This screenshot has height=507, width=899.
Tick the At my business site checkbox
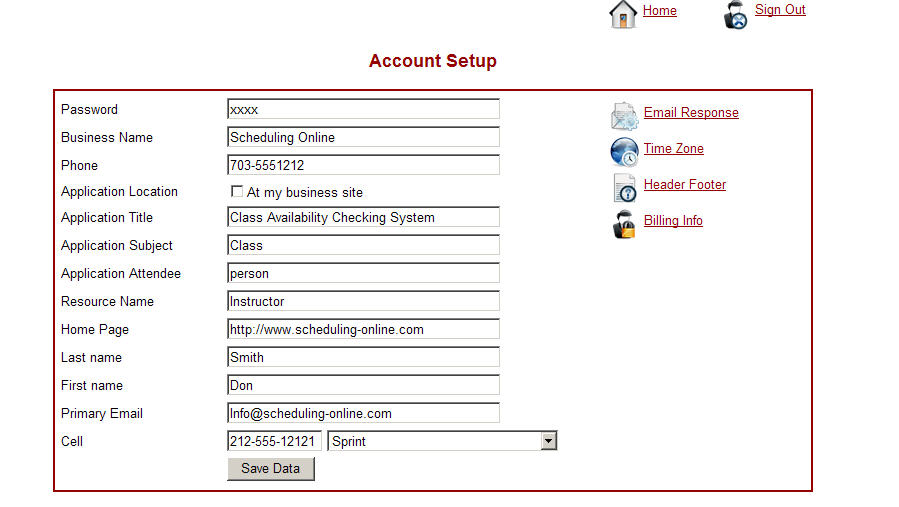click(237, 191)
